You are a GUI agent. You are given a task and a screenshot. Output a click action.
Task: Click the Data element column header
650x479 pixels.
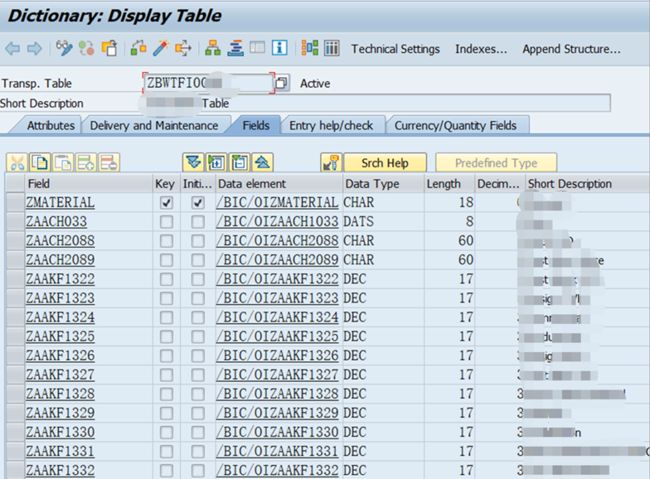pos(279,184)
